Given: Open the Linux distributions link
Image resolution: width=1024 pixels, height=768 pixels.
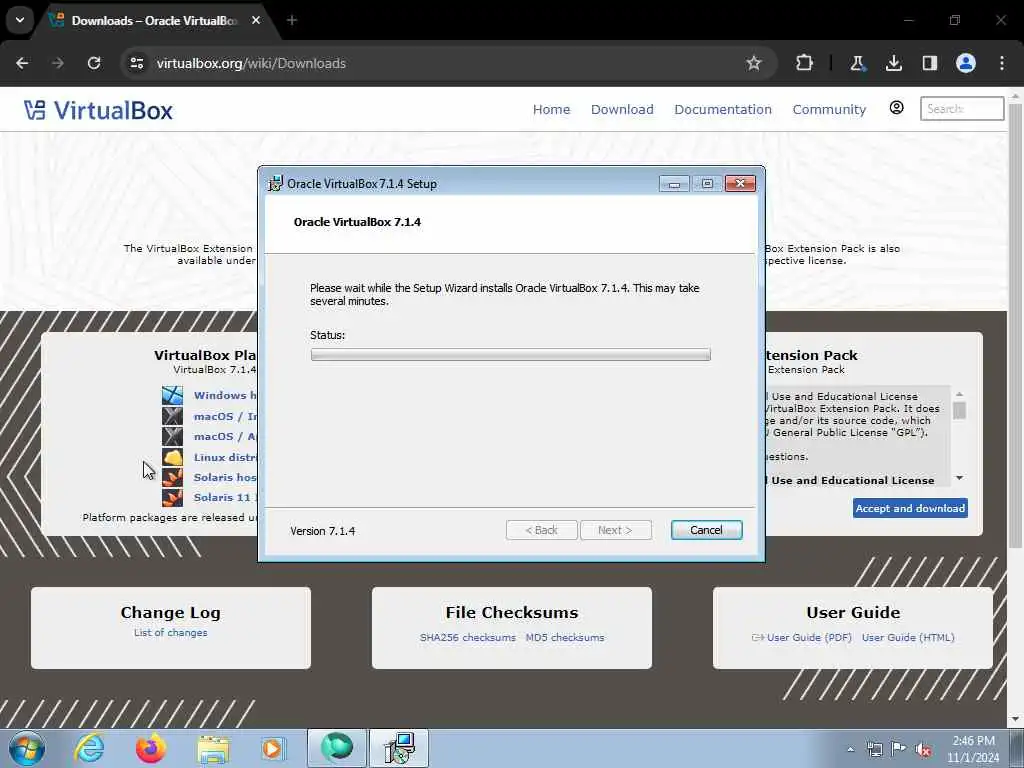Looking at the screenshot, I should pos(225,457).
